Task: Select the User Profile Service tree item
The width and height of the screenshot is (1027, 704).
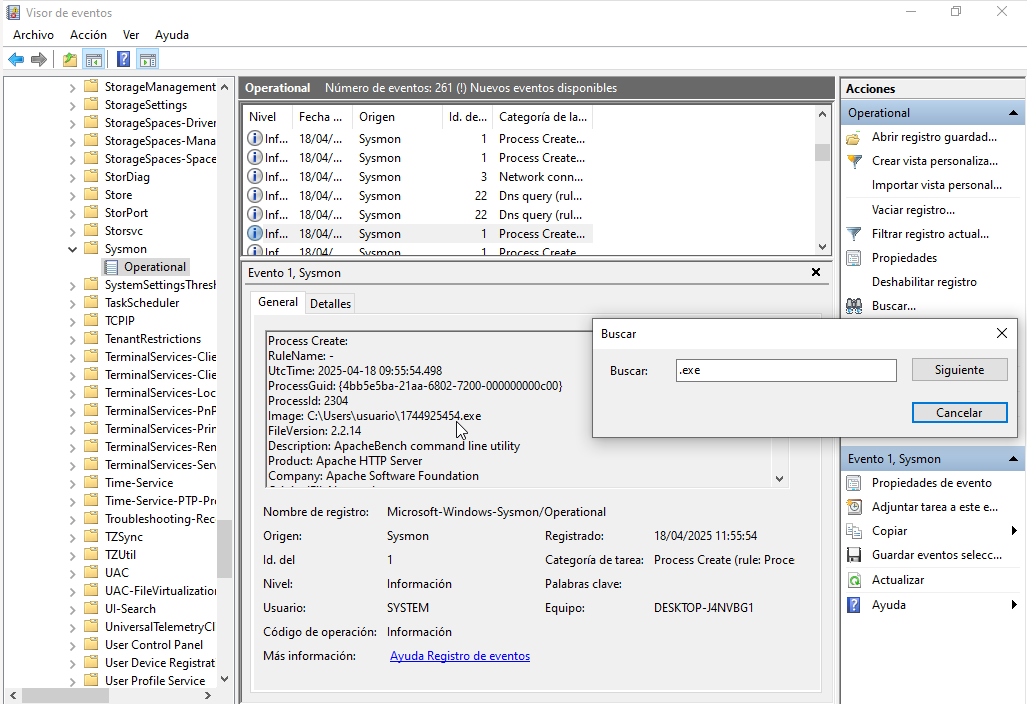Action: (155, 681)
